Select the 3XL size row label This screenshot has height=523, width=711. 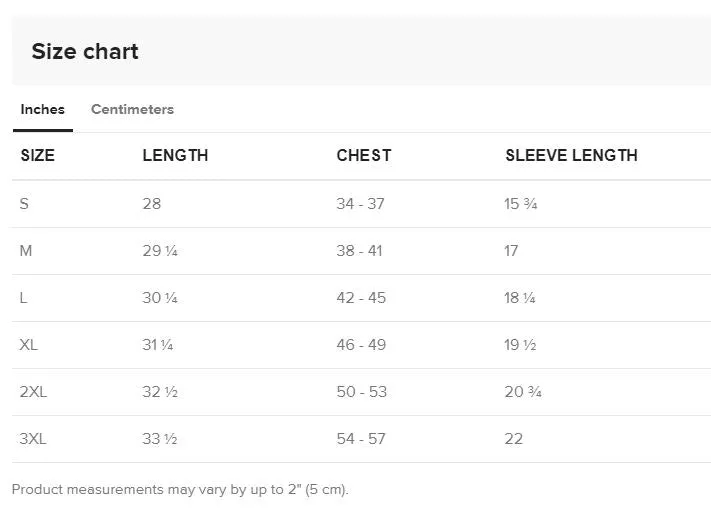(33, 439)
